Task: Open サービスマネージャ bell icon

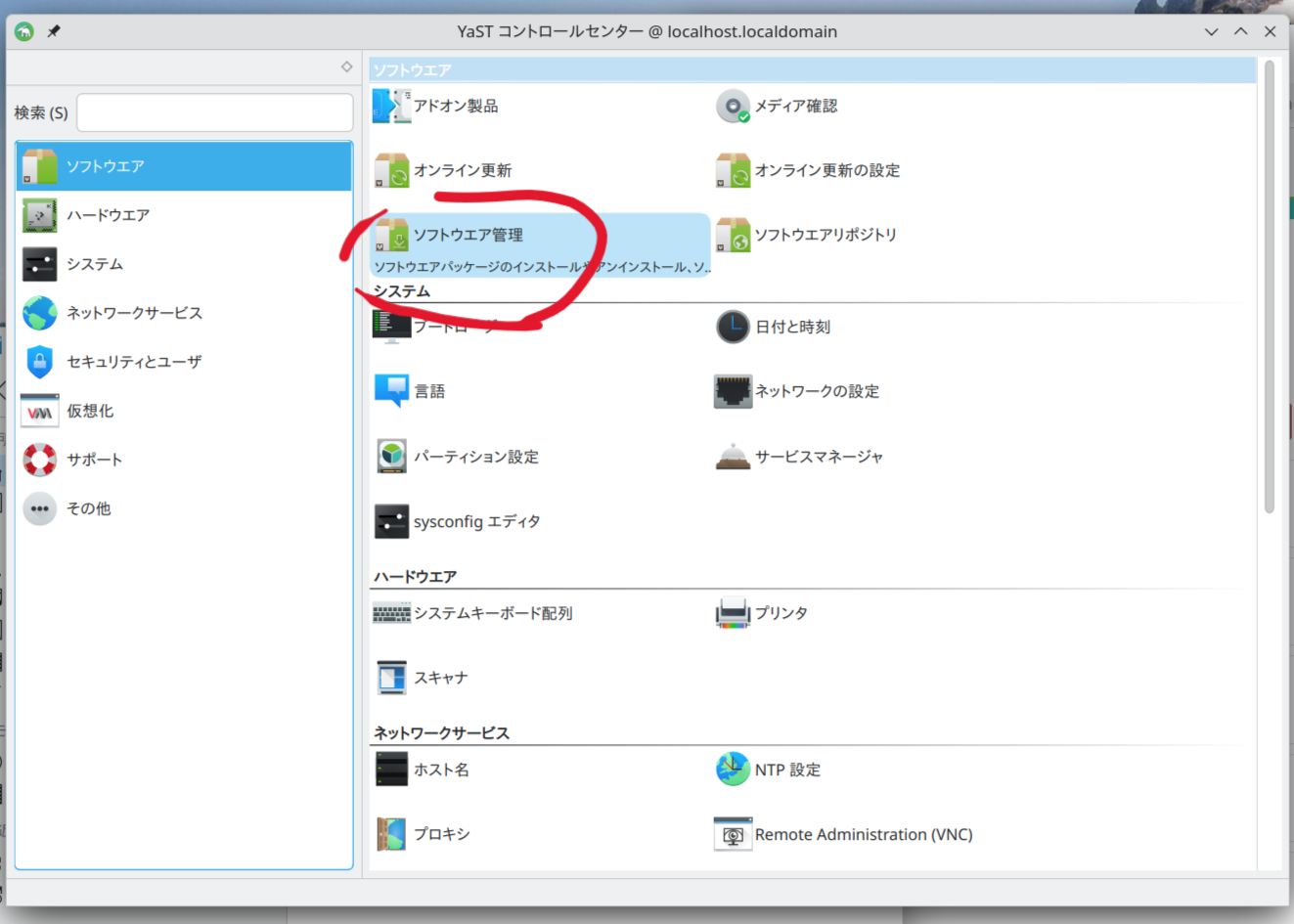Action: (733, 457)
